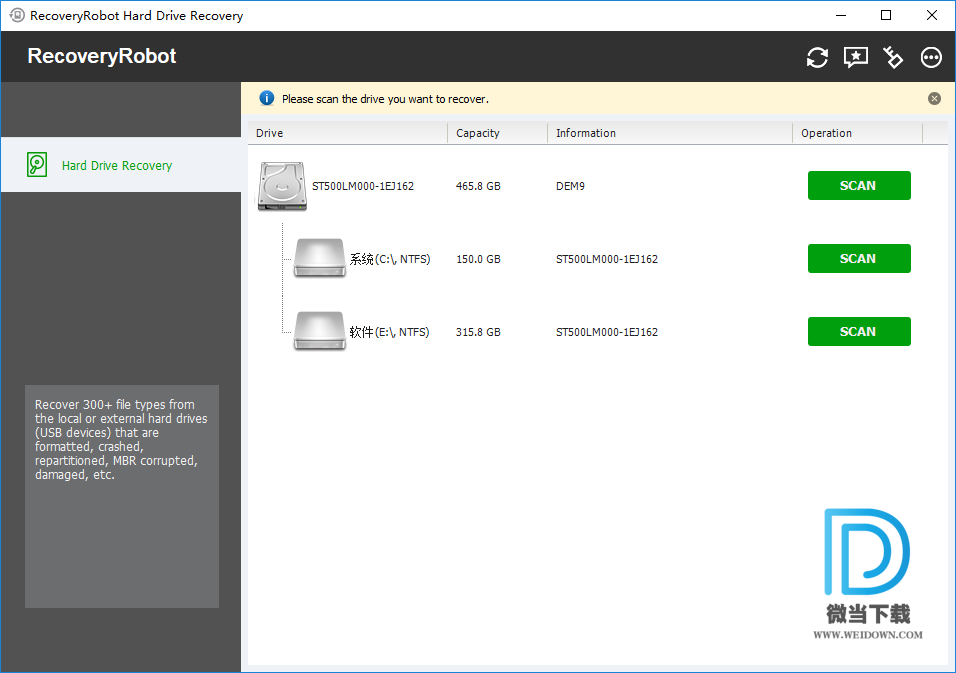Open the feedback star-speech-bubble icon
This screenshot has width=956, height=673.
[x=855, y=57]
